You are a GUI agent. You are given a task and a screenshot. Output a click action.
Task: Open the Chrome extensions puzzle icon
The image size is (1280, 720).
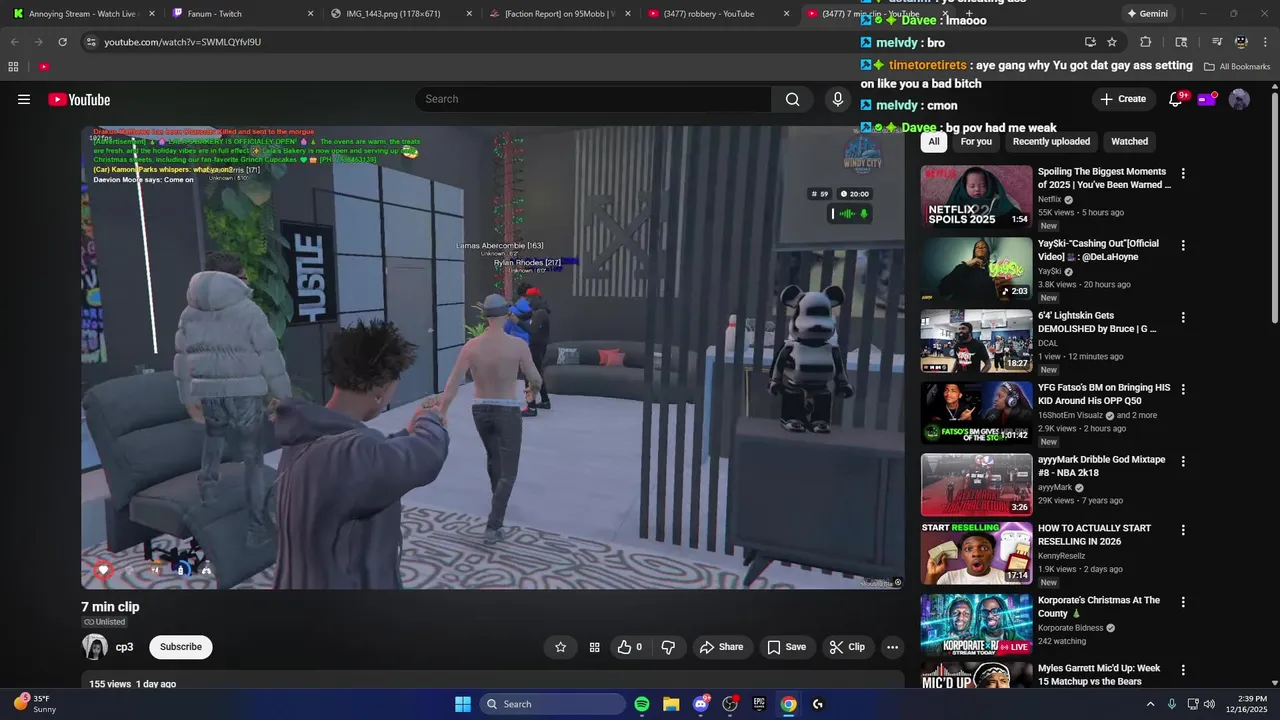pos(1146,42)
